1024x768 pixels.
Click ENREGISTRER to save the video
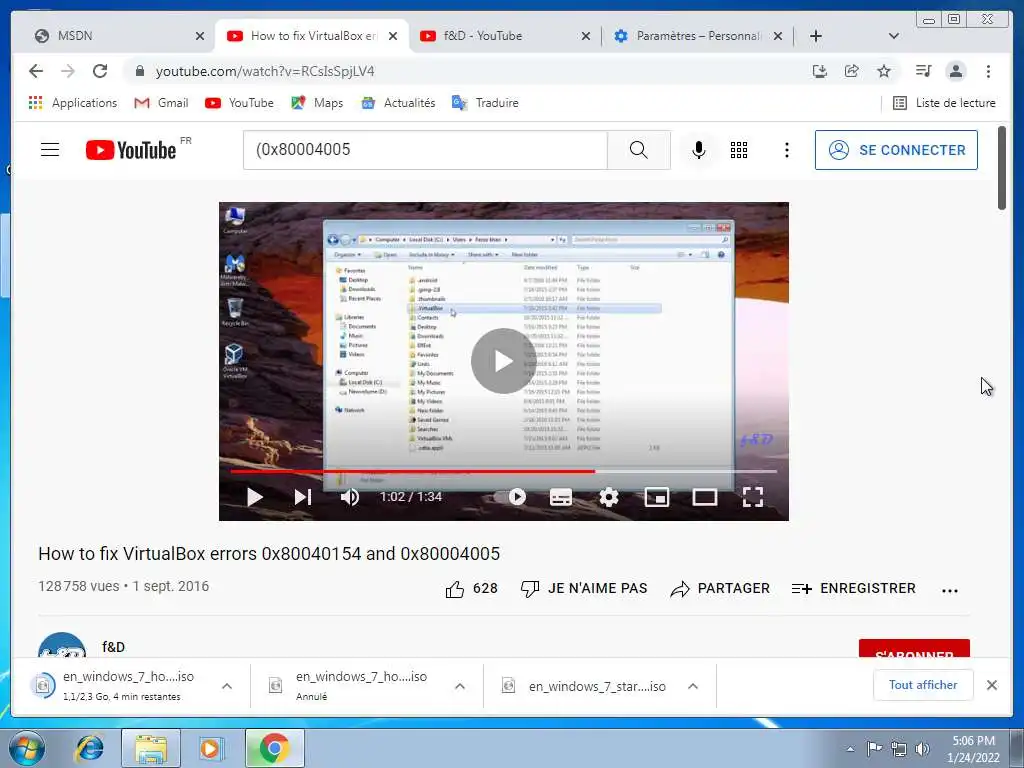coord(854,589)
